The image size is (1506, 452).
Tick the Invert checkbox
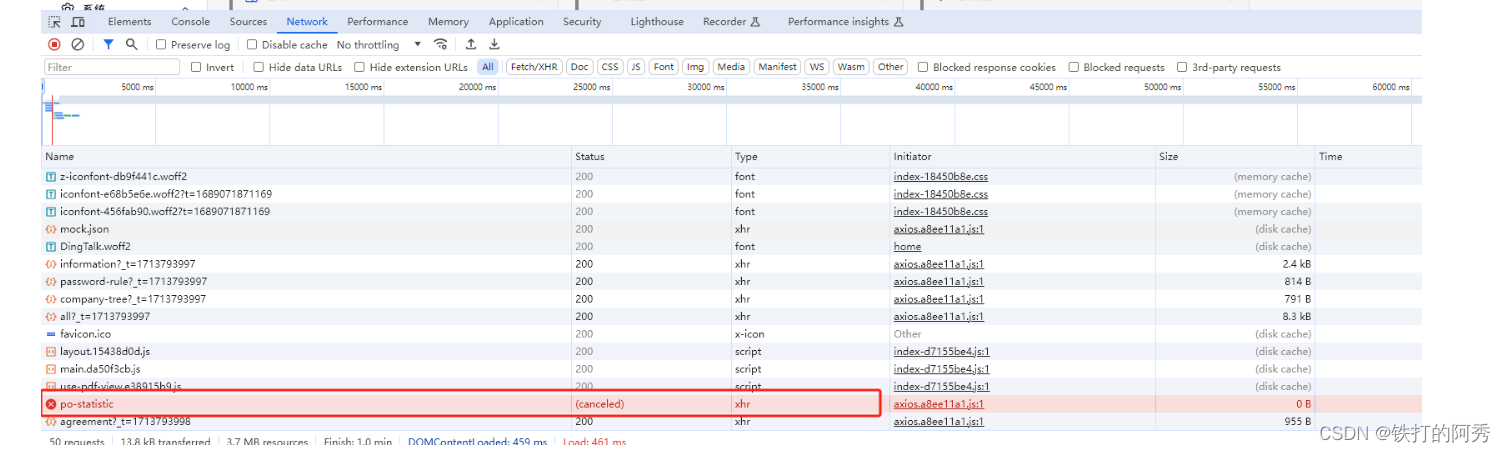click(x=197, y=67)
